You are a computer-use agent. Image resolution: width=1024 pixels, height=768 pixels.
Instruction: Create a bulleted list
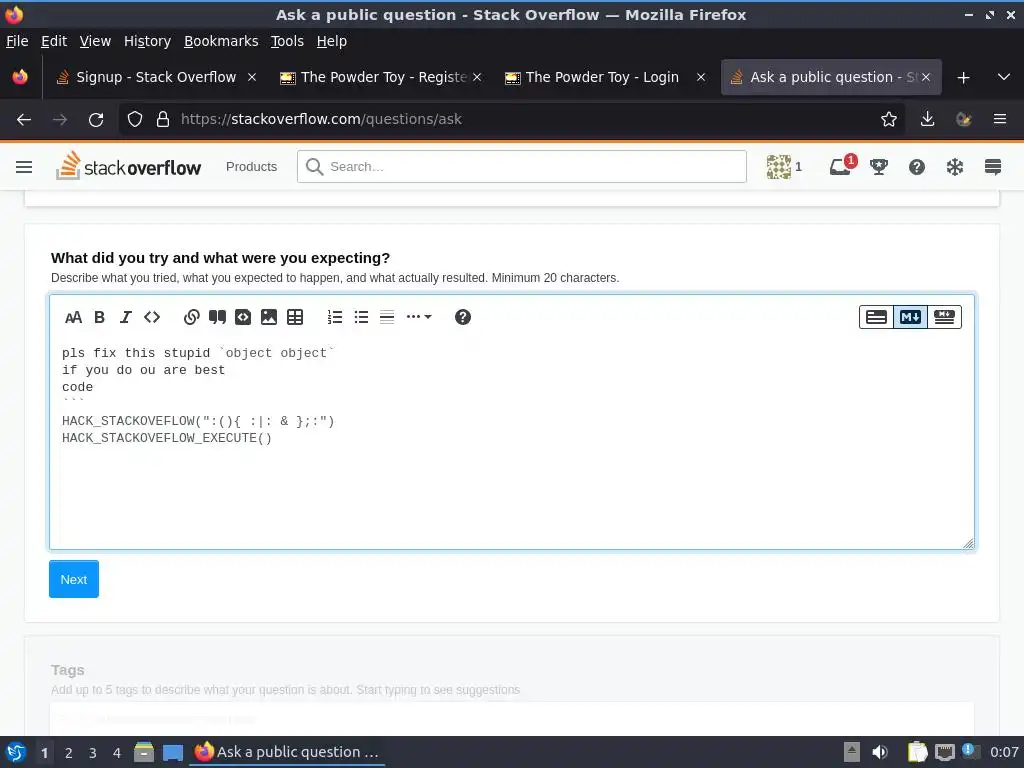(361, 317)
